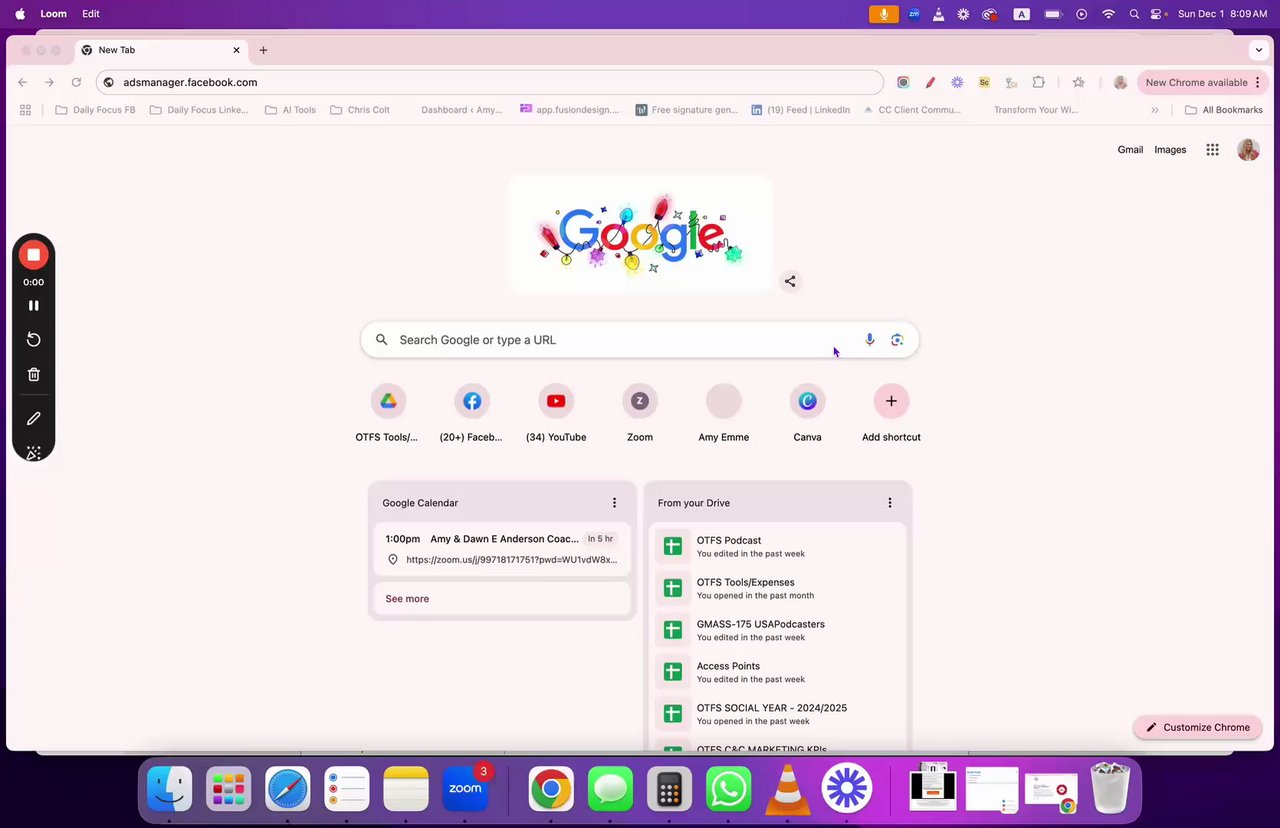Open the All Bookmarks folder

(1223, 110)
